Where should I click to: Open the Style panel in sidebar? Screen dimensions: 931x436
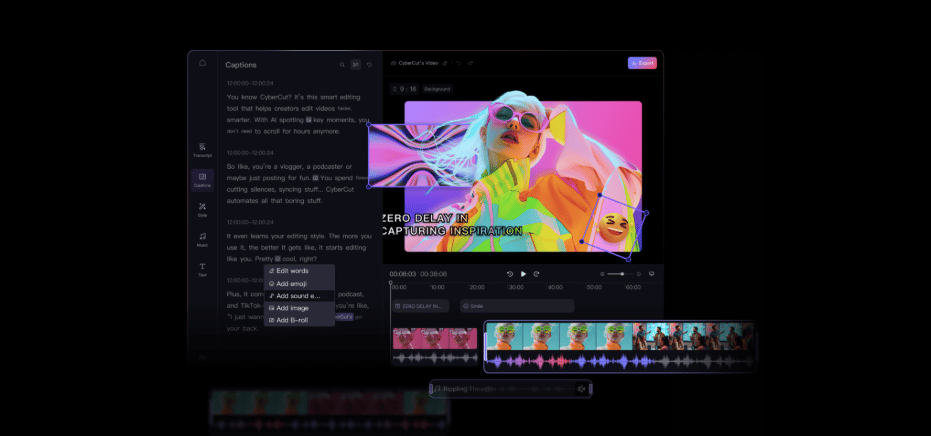pos(202,210)
